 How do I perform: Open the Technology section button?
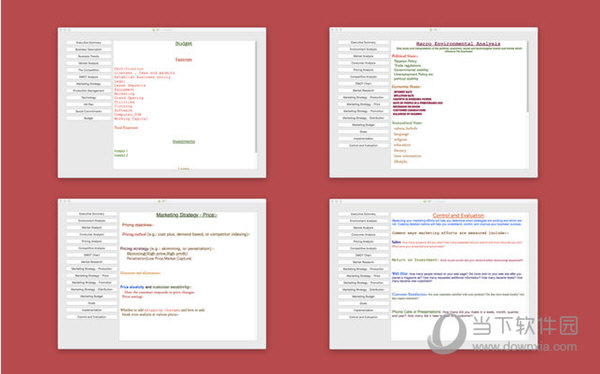[89, 98]
